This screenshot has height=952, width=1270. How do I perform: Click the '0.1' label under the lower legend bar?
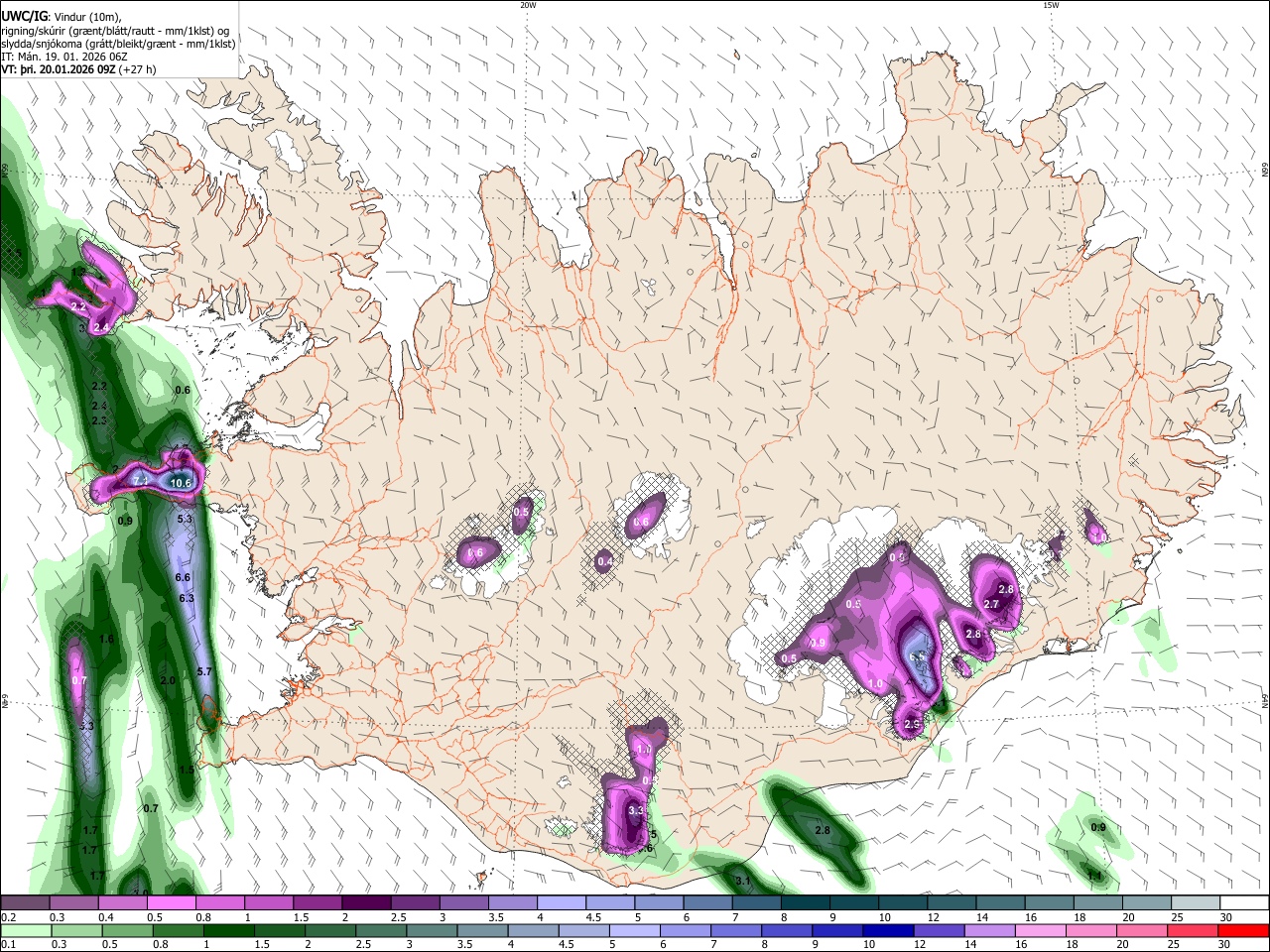coord(8,944)
